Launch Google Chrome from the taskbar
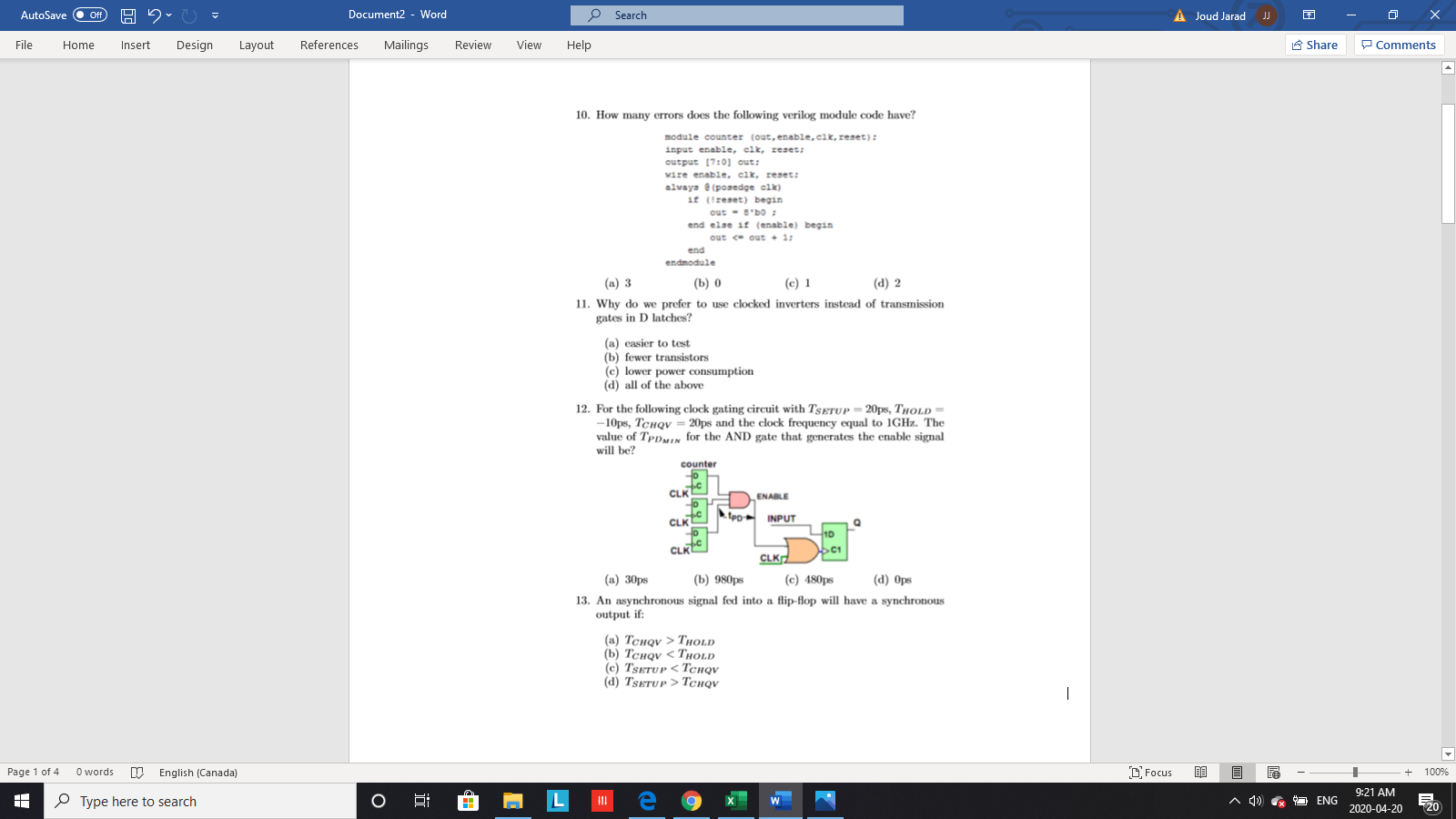Screen dimensions: 1456x819 point(692,801)
